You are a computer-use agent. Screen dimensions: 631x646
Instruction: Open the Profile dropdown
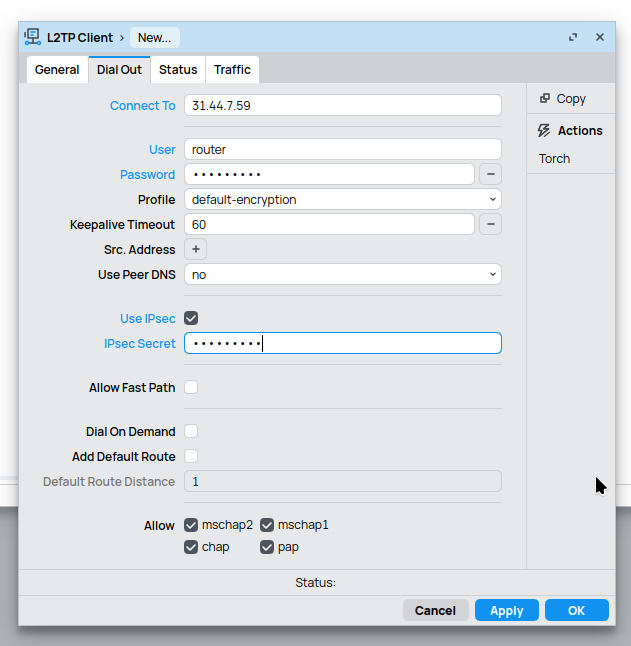click(x=342, y=199)
